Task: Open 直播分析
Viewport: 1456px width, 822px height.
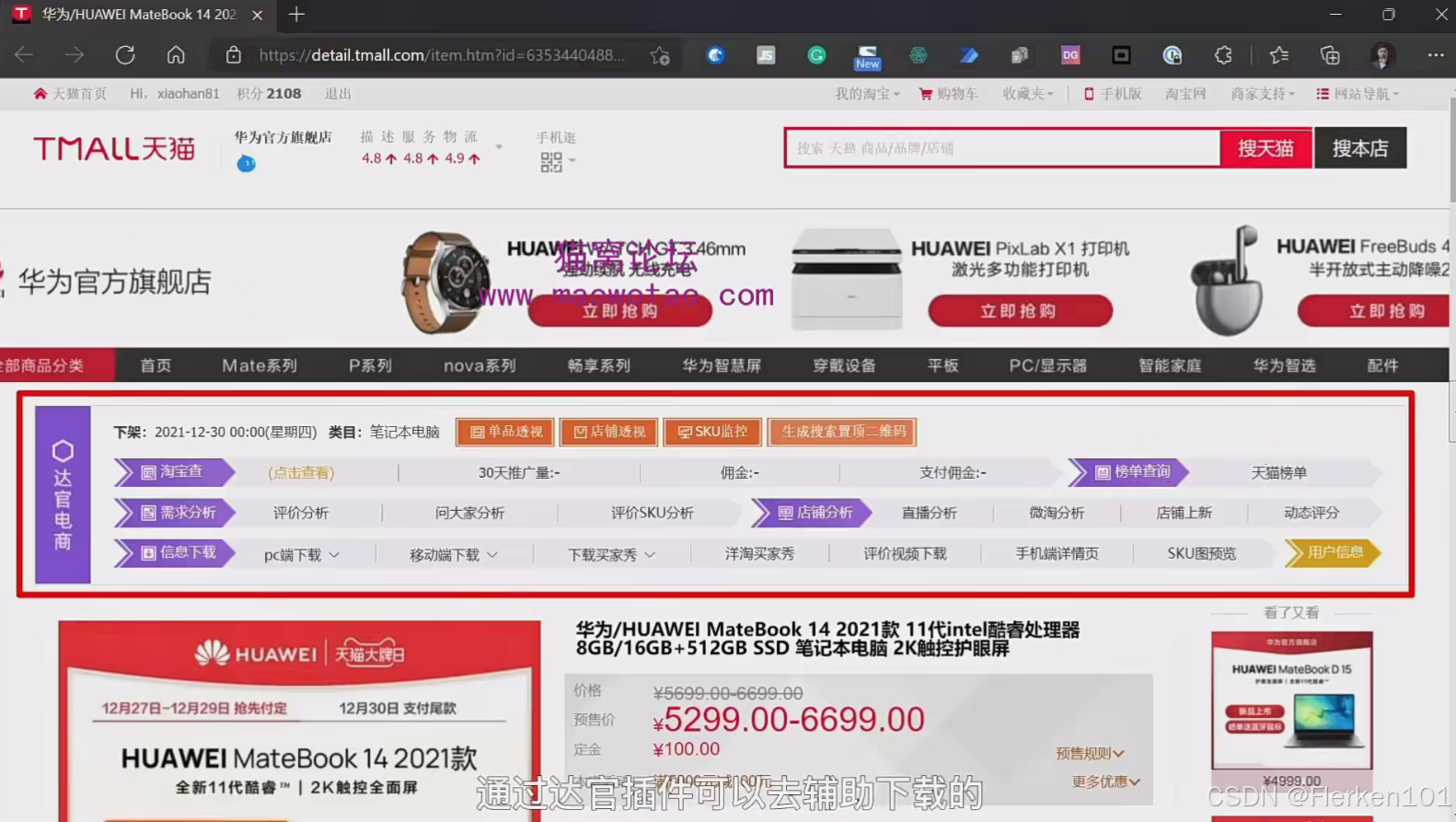Action: [930, 514]
